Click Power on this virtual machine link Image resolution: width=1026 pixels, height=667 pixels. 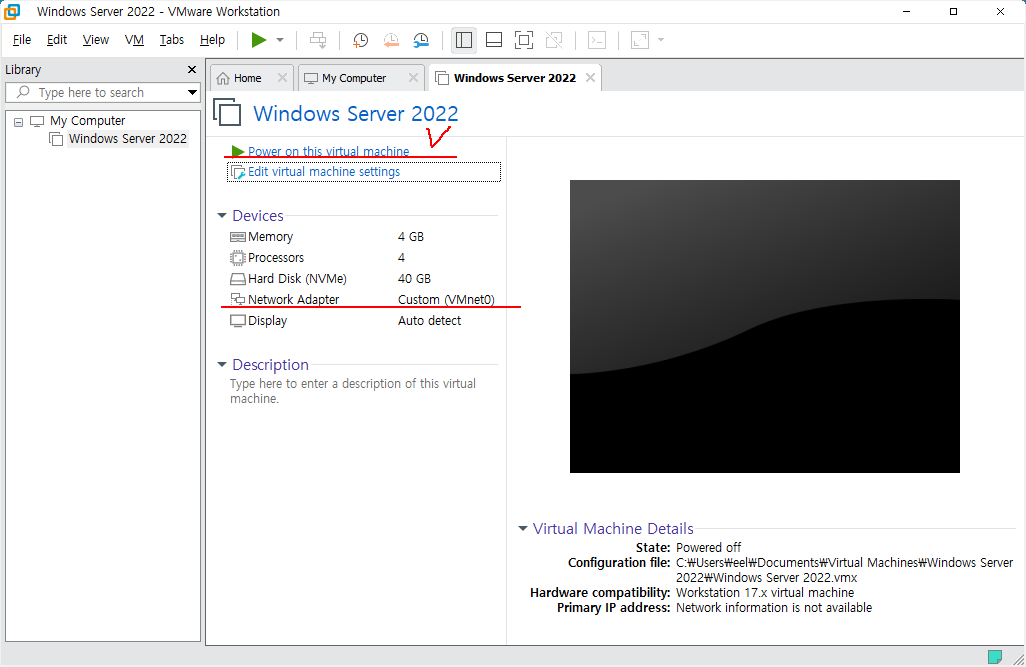click(x=328, y=151)
